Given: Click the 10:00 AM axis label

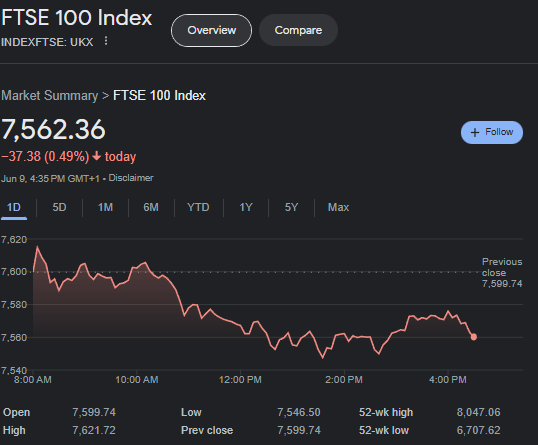Looking at the screenshot, I should [x=137, y=380].
